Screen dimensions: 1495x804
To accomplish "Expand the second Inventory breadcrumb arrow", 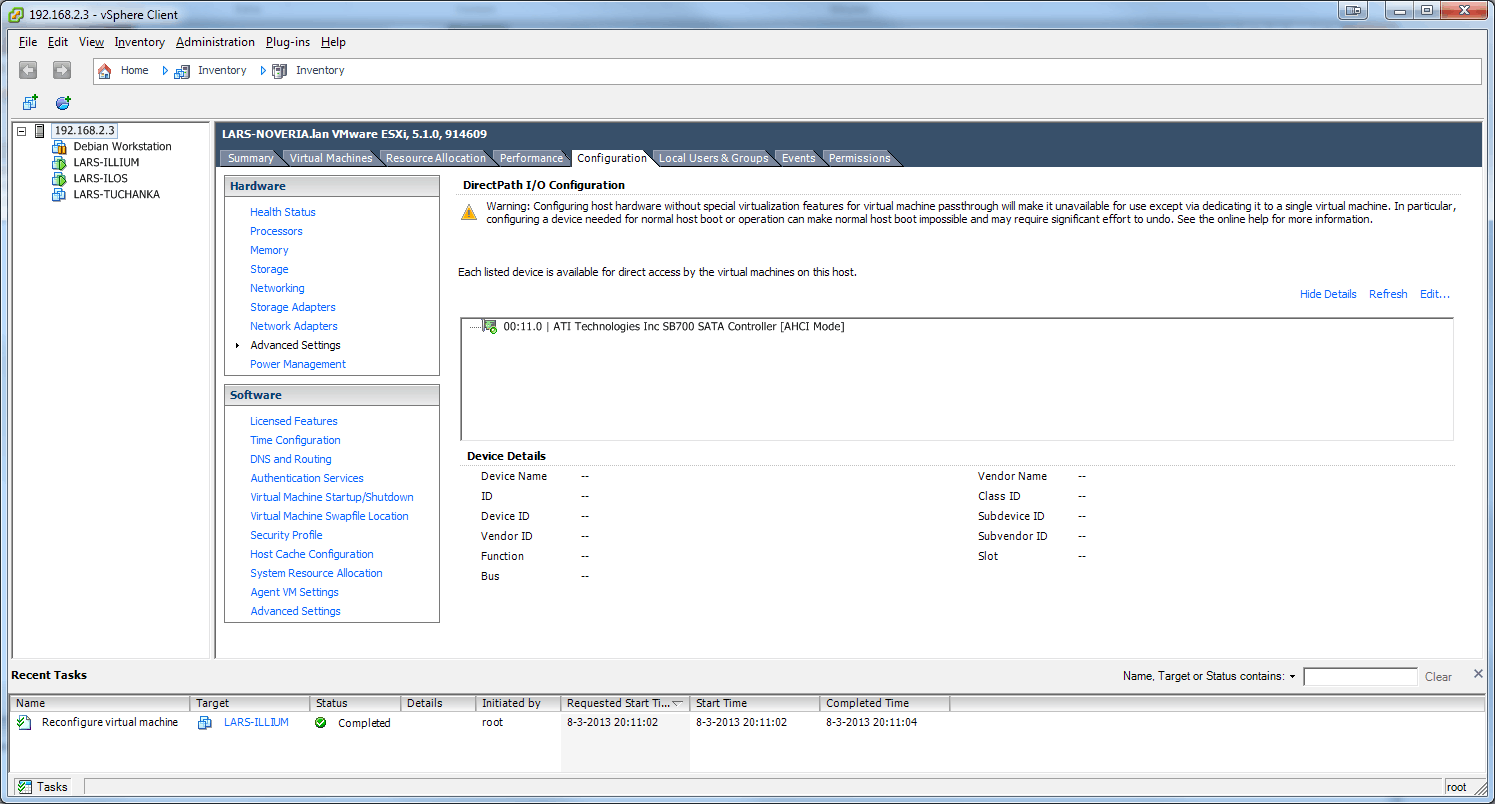I will click(x=263, y=71).
